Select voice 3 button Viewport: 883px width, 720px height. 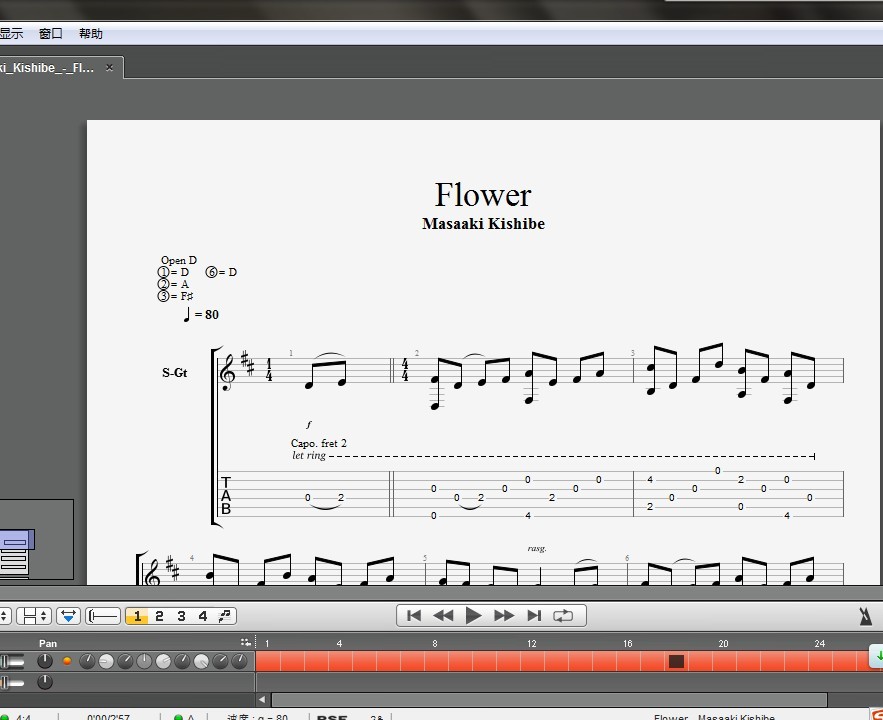(181, 616)
